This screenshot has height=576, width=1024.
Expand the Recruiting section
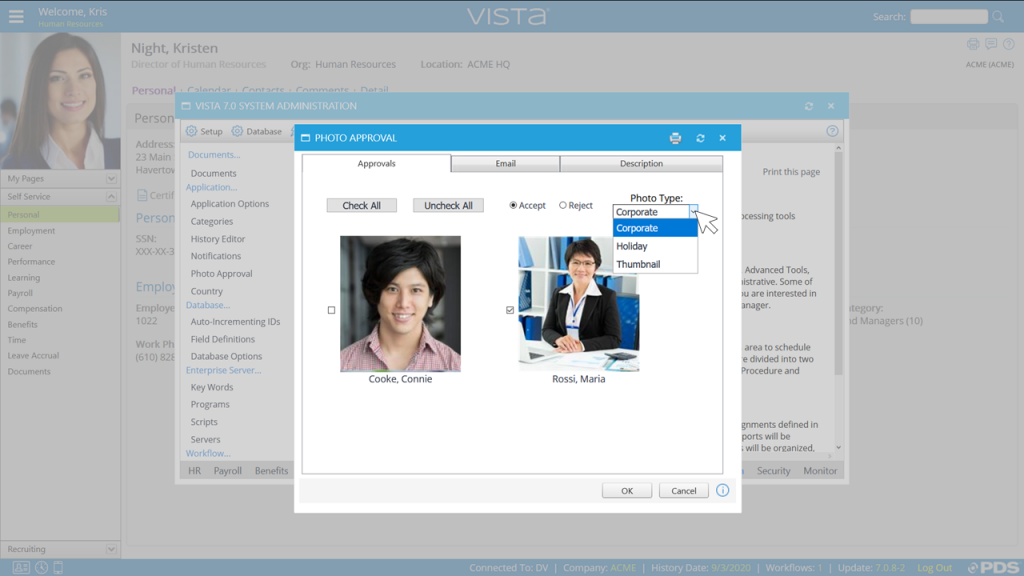pos(111,549)
